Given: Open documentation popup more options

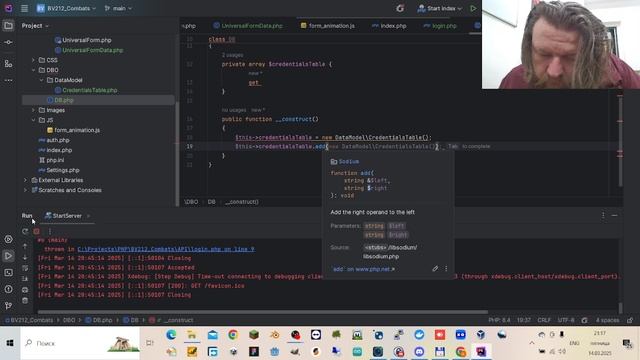Looking at the screenshot, I should coord(446,269).
